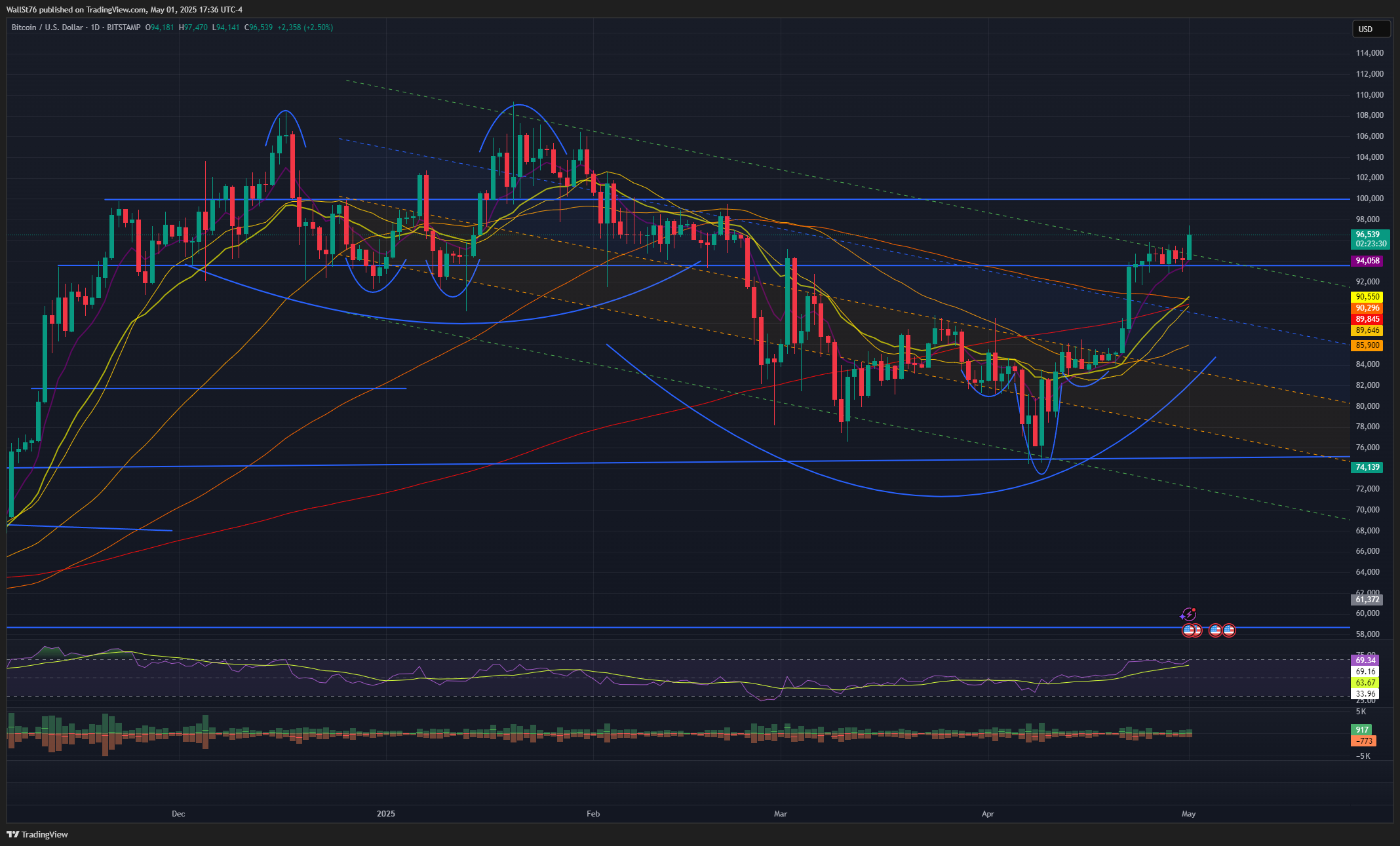Select the yellow 90,550 price tag

[x=1367, y=297]
